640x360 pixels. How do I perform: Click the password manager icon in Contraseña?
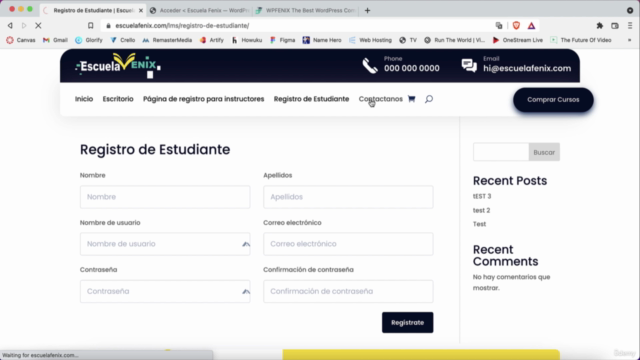click(246, 291)
